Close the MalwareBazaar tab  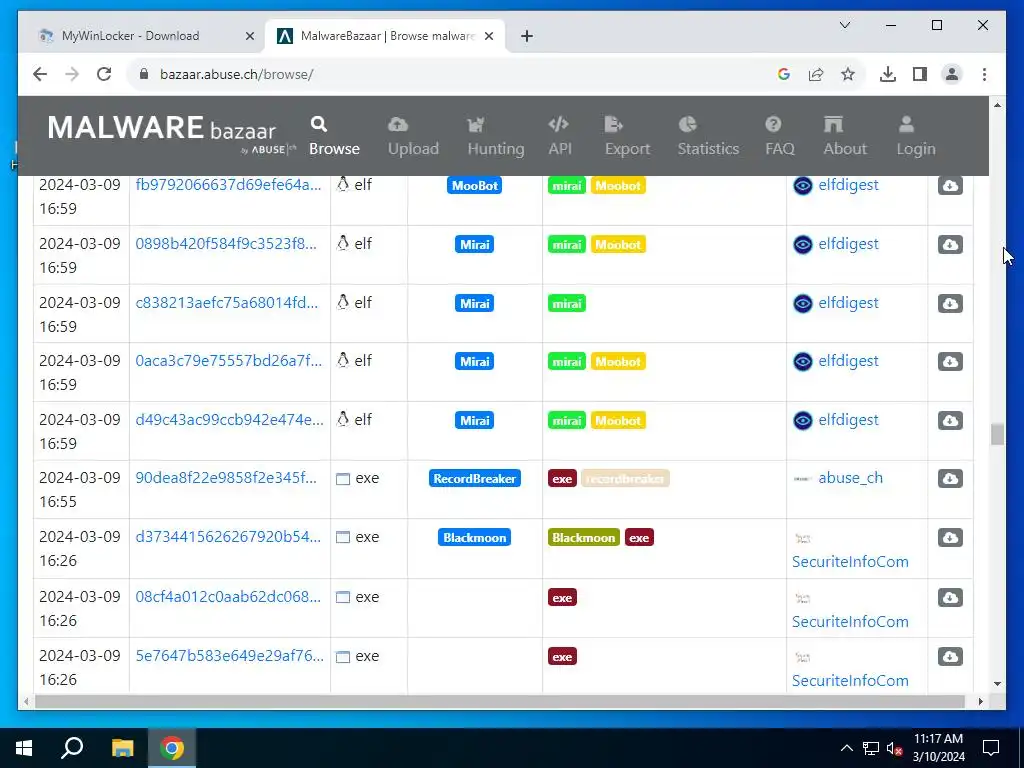pos(488,37)
